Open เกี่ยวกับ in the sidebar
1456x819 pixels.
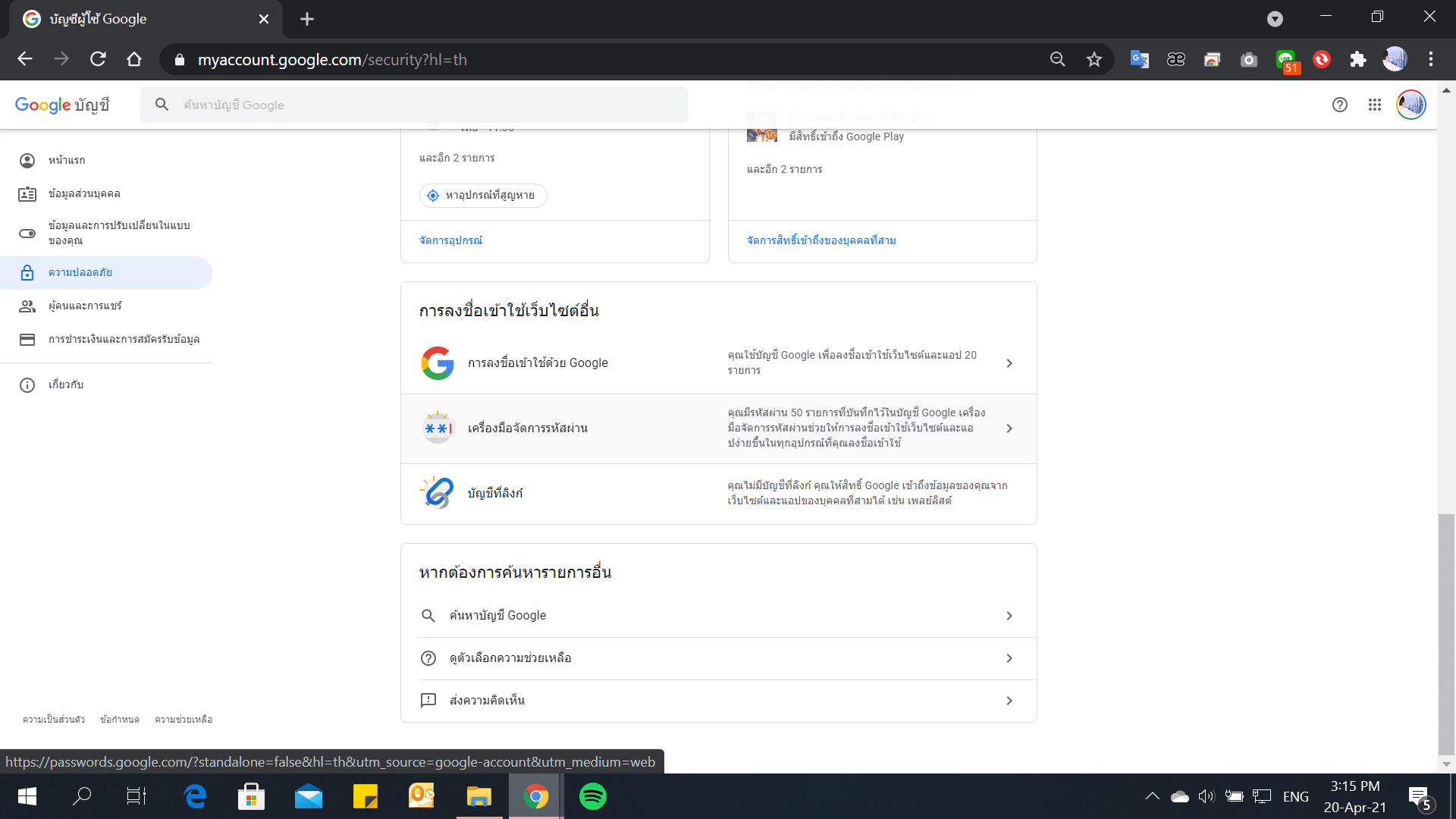[106, 384]
